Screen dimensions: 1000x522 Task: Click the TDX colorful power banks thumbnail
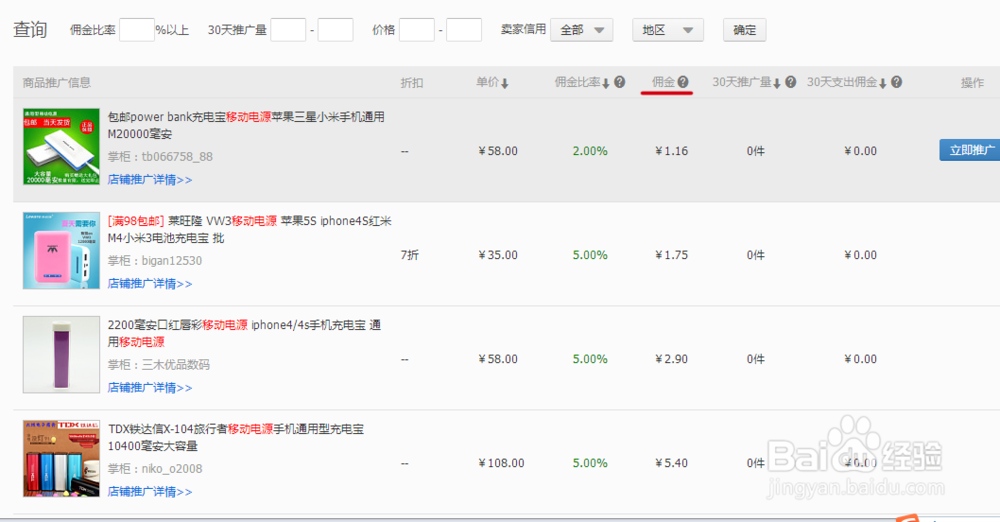click(x=61, y=459)
